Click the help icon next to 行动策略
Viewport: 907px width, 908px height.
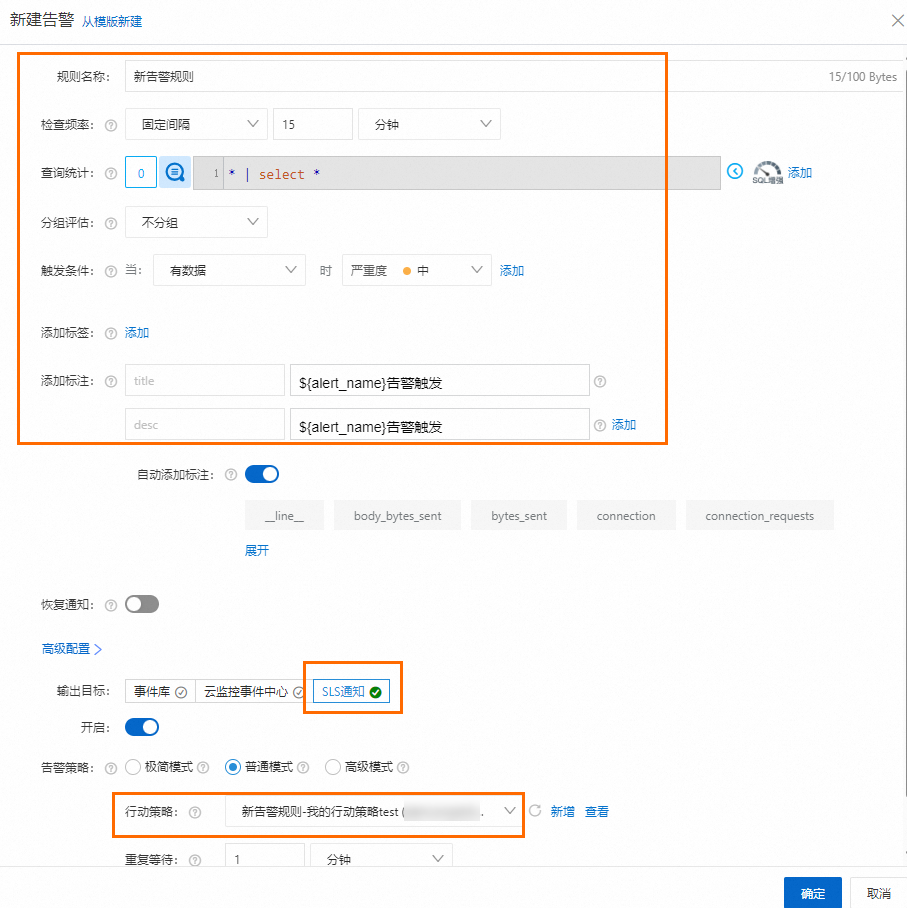click(195, 812)
